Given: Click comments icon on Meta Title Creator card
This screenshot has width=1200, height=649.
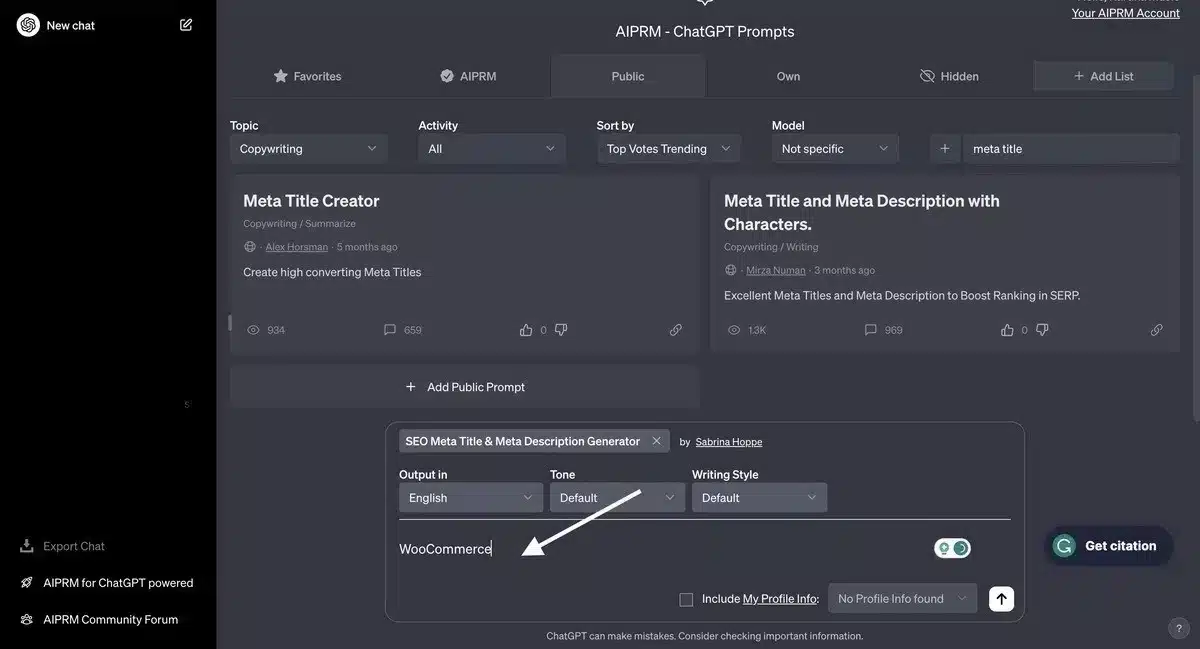Looking at the screenshot, I should [x=390, y=330].
